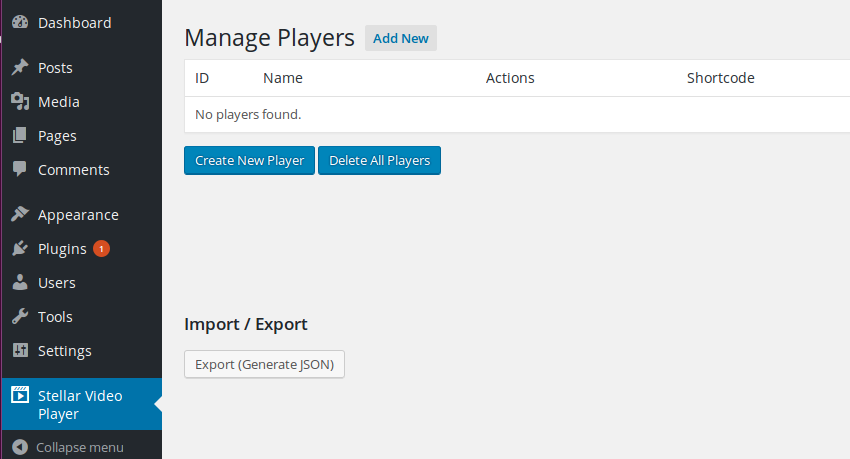Click the Manage Players heading
This screenshot has height=459, width=850.
tap(269, 38)
